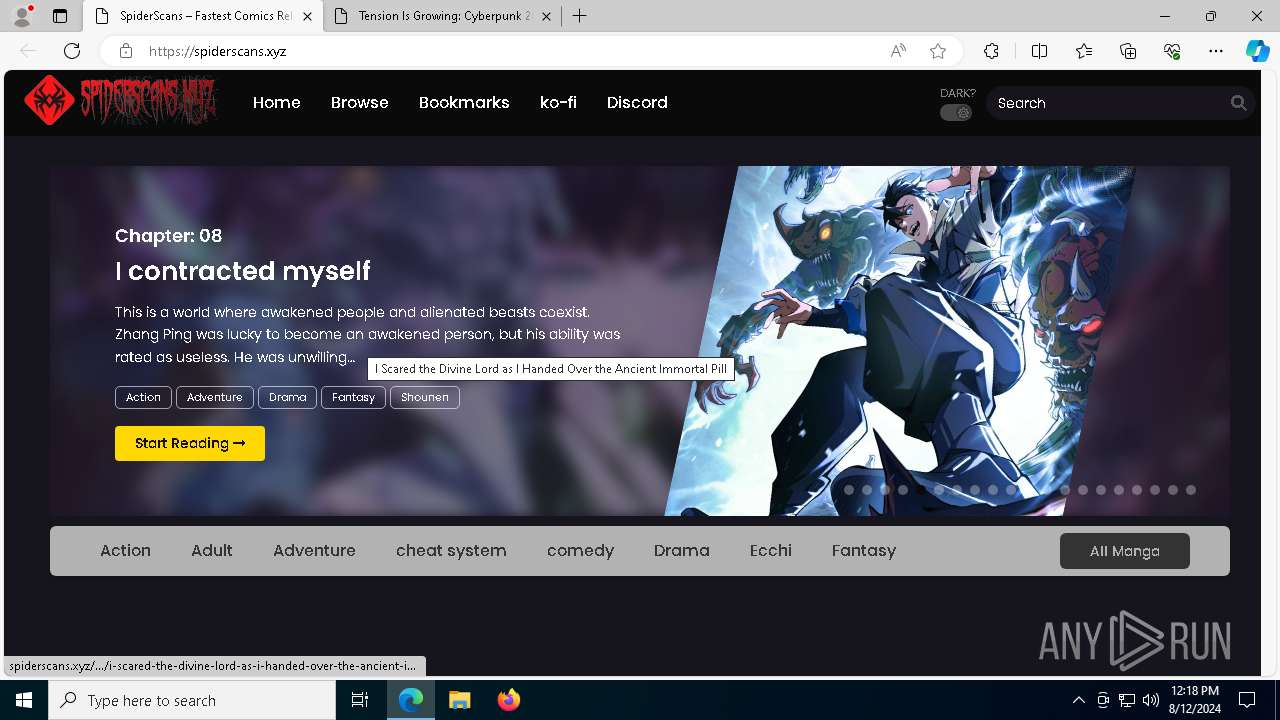The width and height of the screenshot is (1280, 720).
Task: Close the Tension Is Growing Cyberpunk tab
Action: (546, 16)
